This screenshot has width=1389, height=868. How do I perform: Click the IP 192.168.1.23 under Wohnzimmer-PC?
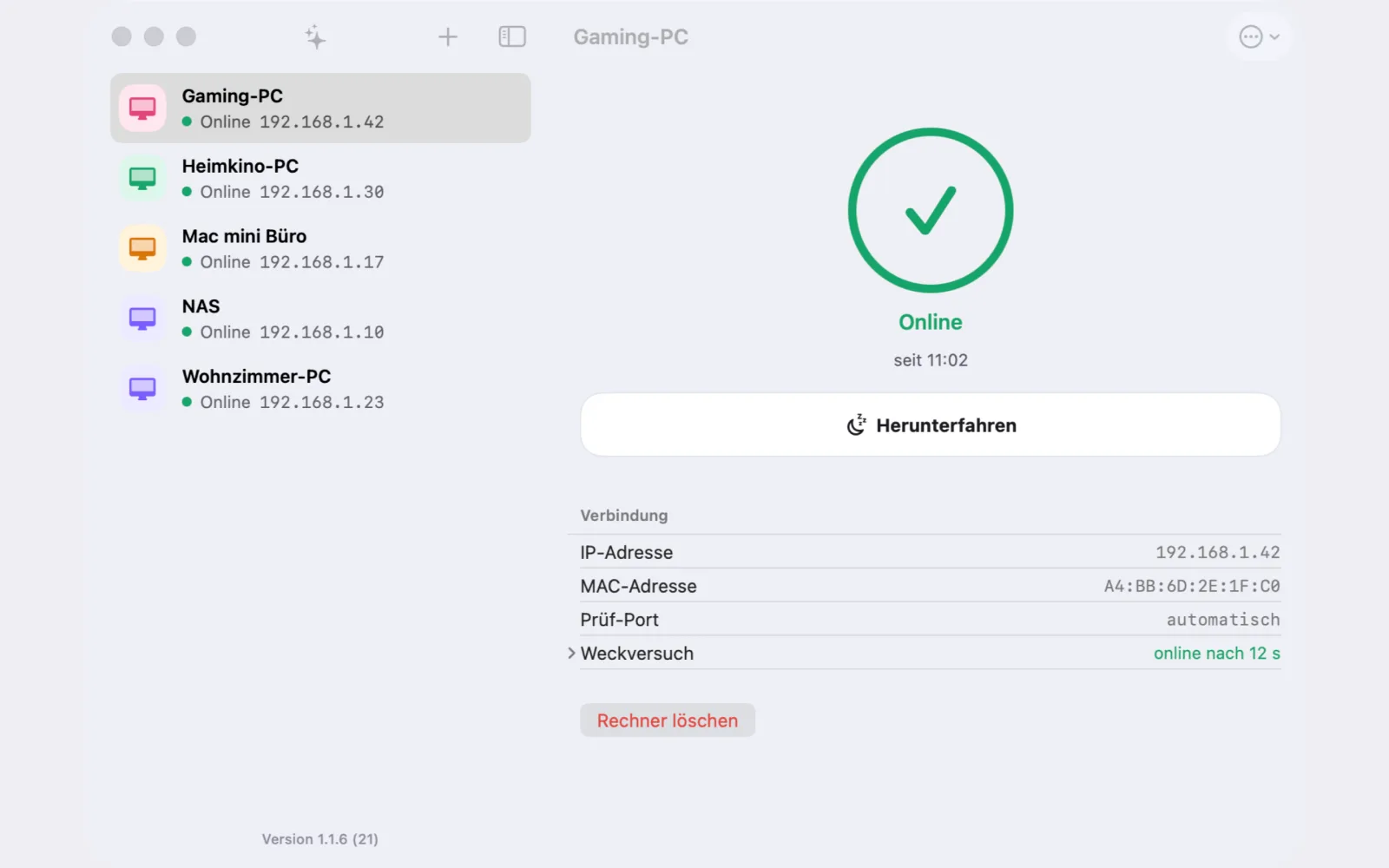(x=322, y=402)
